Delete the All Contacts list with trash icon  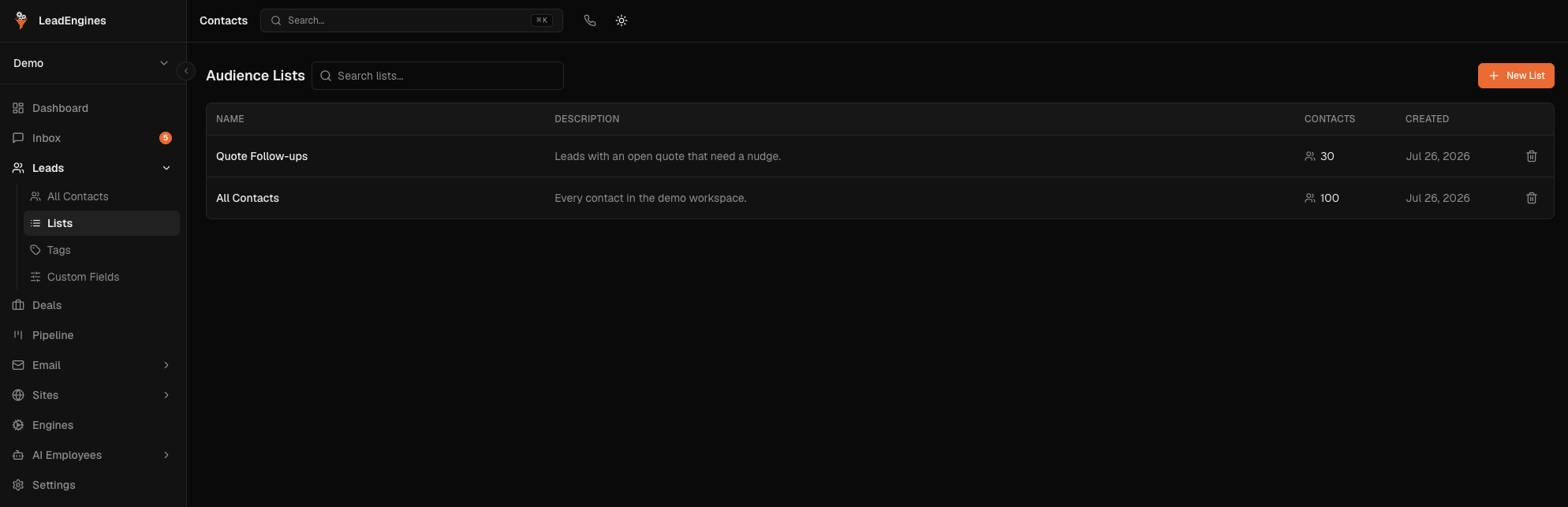pyautogui.click(x=1532, y=198)
